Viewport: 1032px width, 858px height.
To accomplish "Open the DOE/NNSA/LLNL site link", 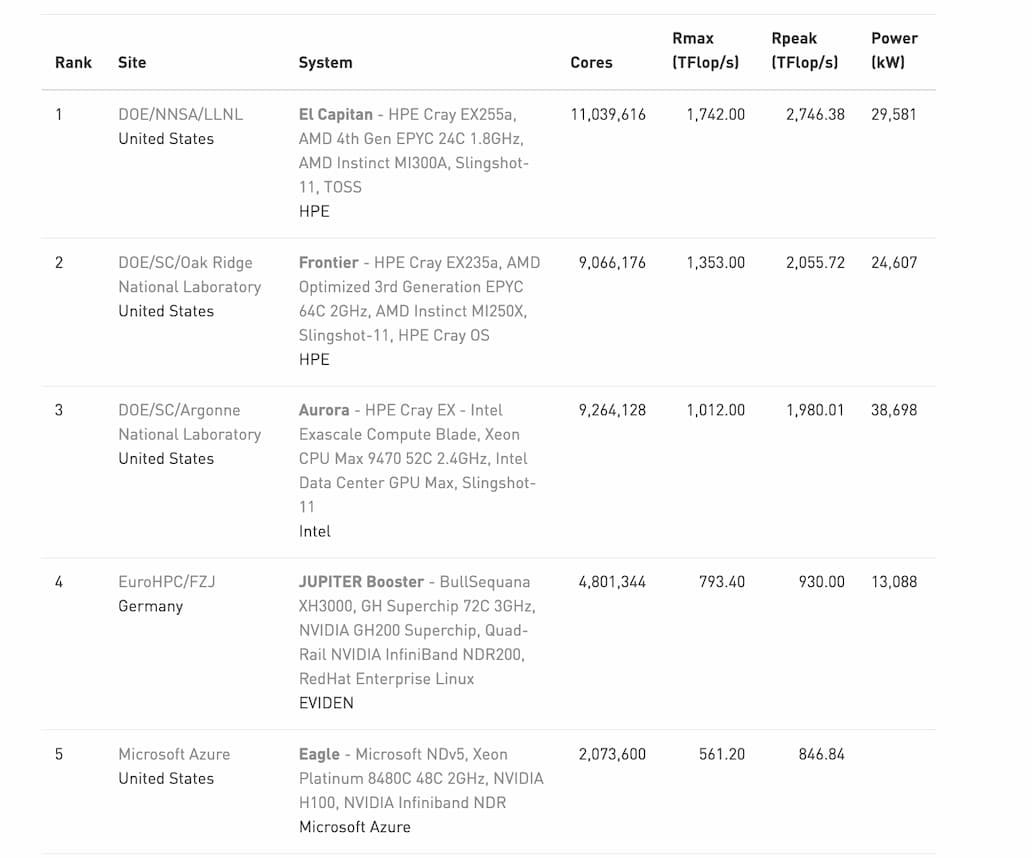I will (180, 114).
